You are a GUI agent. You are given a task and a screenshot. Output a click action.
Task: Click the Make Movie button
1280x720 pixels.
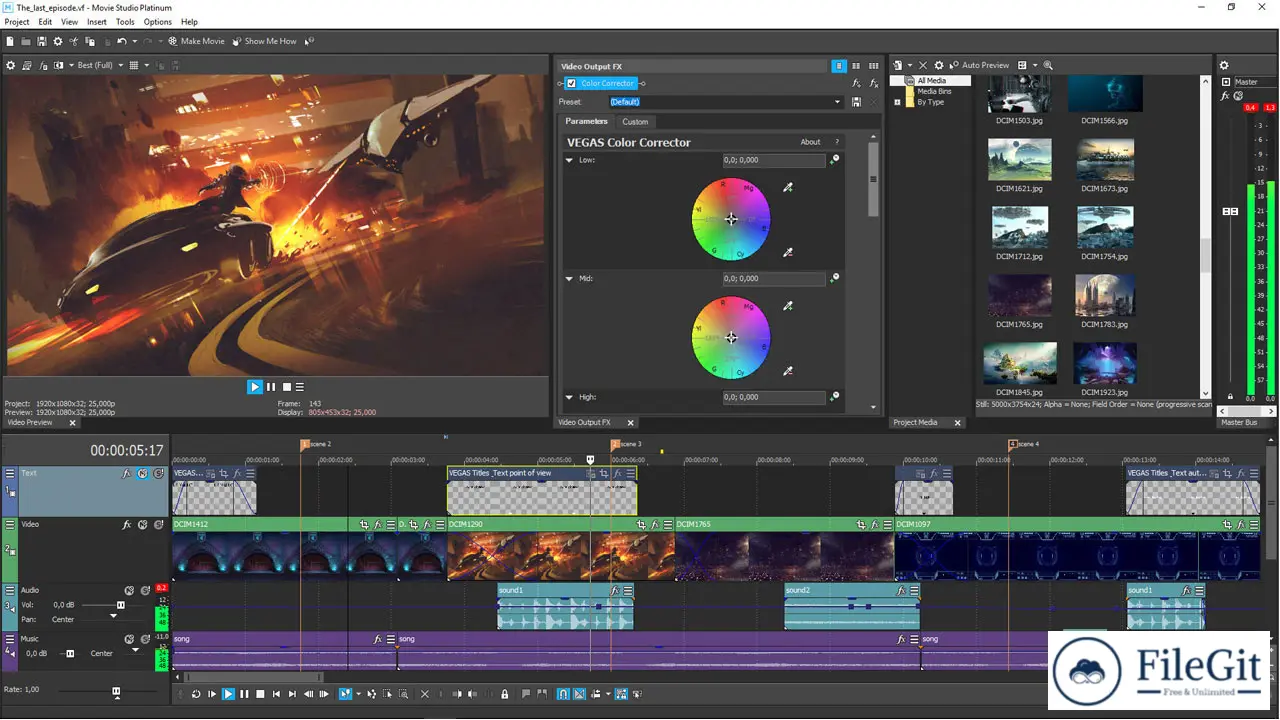click(x=196, y=41)
